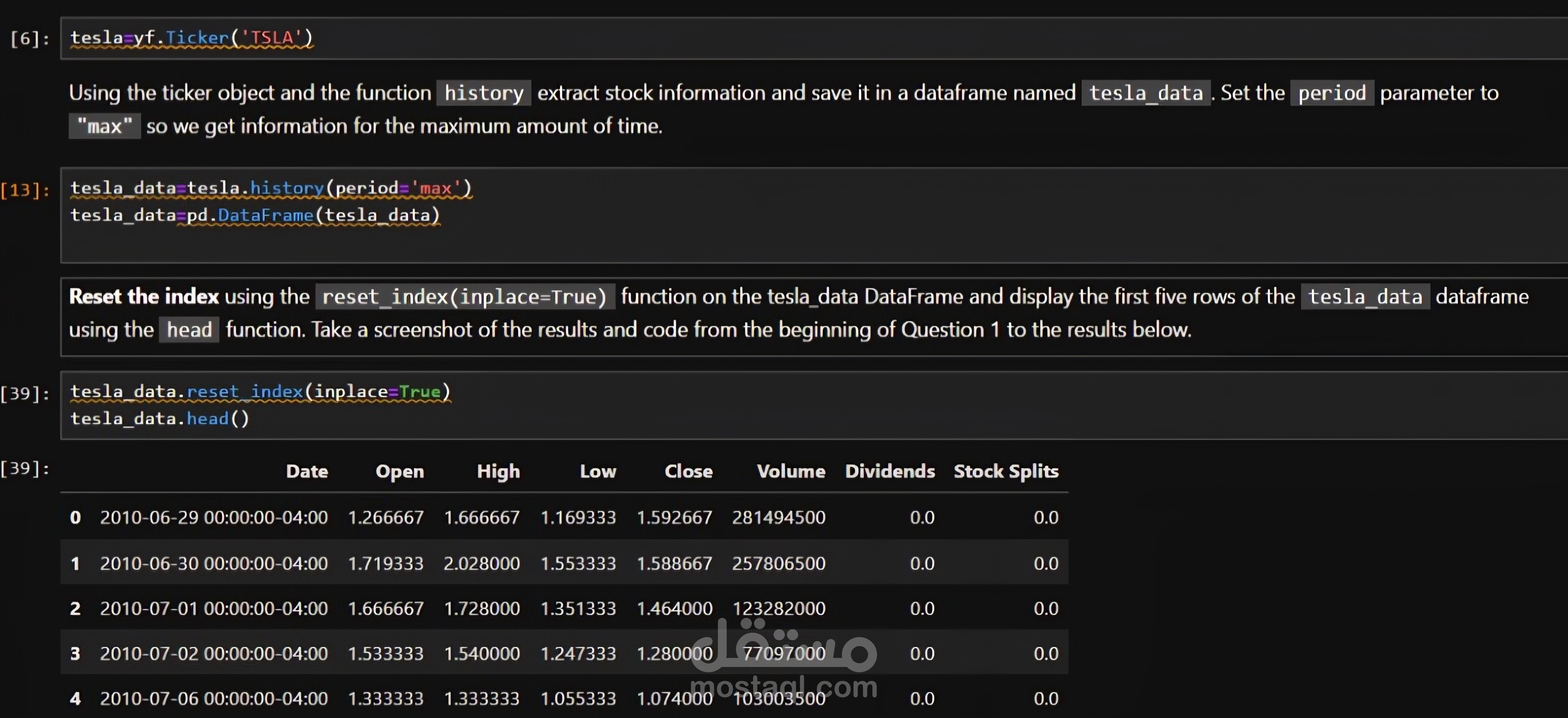Click Open value 1.266667
The width and height of the screenshot is (1568, 718).
point(385,518)
